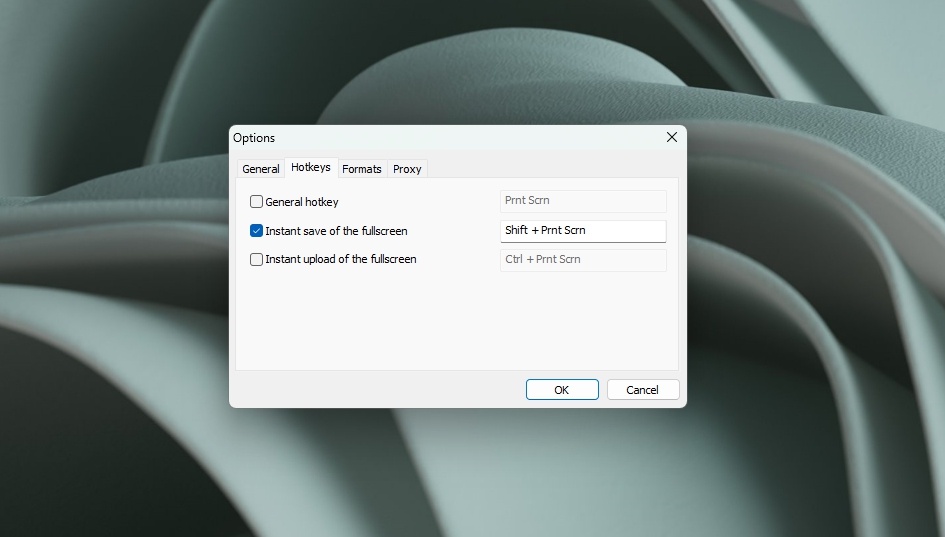Focus the Shift + Prnt Scrn field
Viewport: 945px width, 537px height.
pos(583,231)
